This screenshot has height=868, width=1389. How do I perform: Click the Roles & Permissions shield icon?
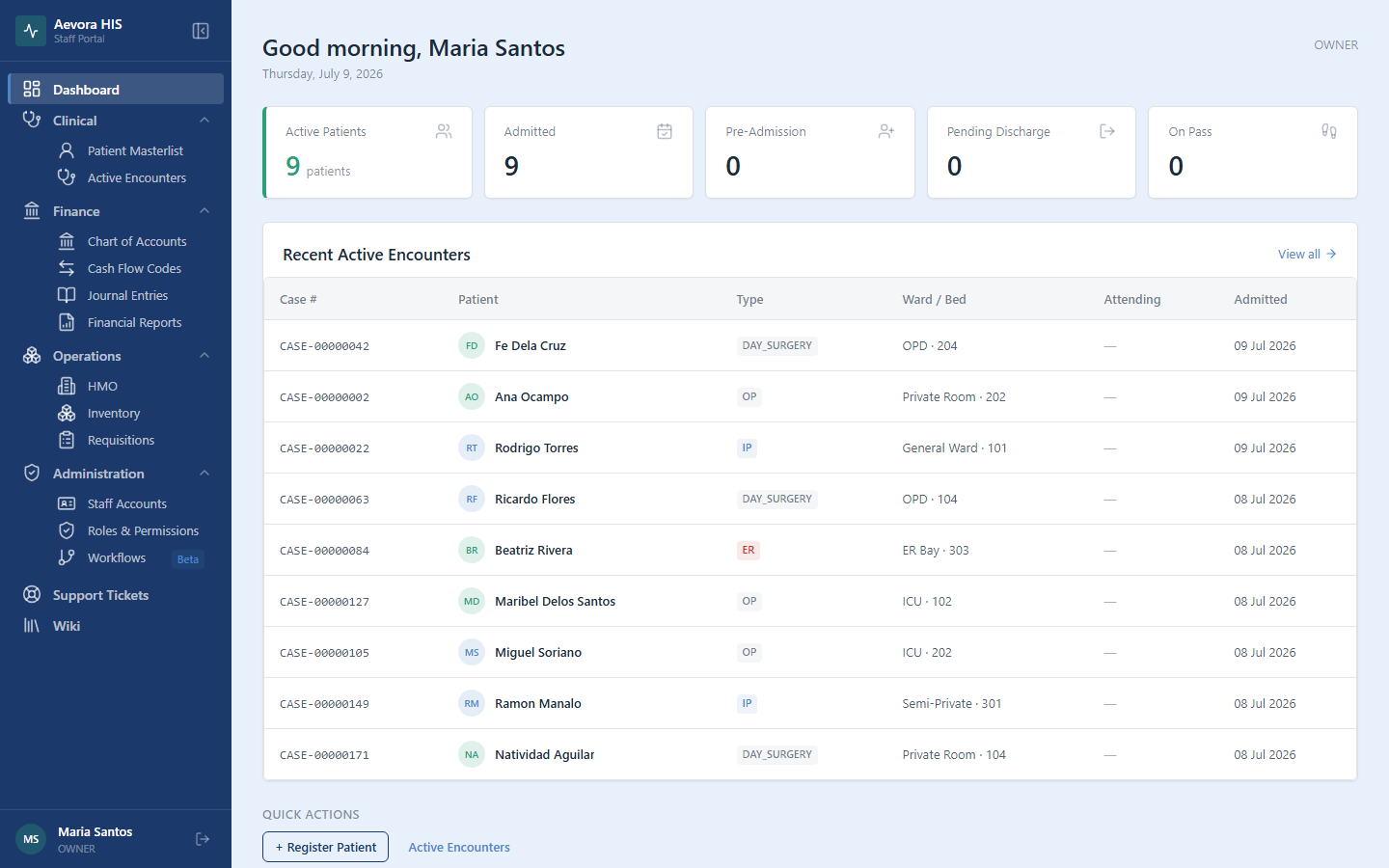click(x=67, y=530)
